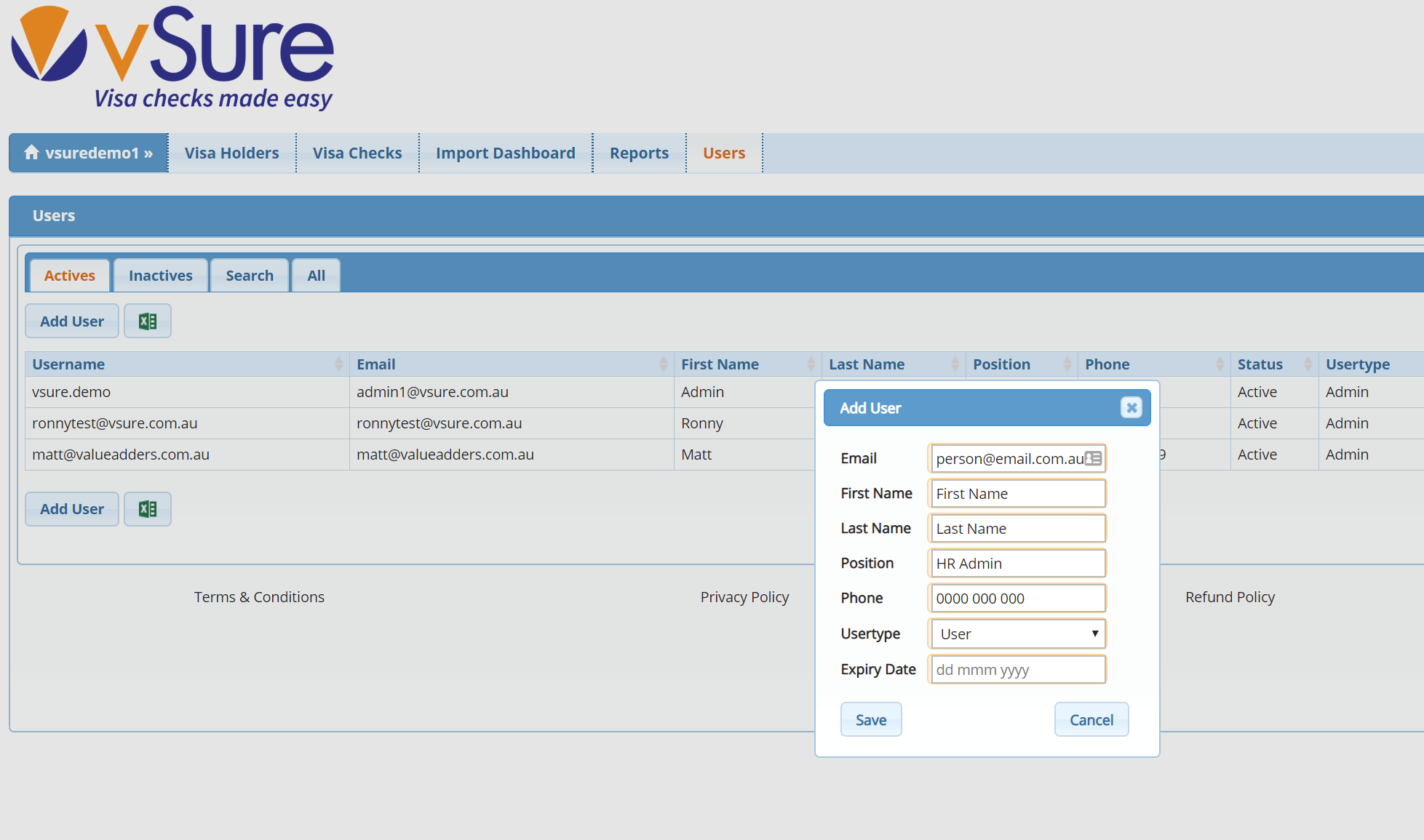The width and height of the screenshot is (1424, 840).
Task: Open Visa Holders menu
Action: tap(231, 153)
